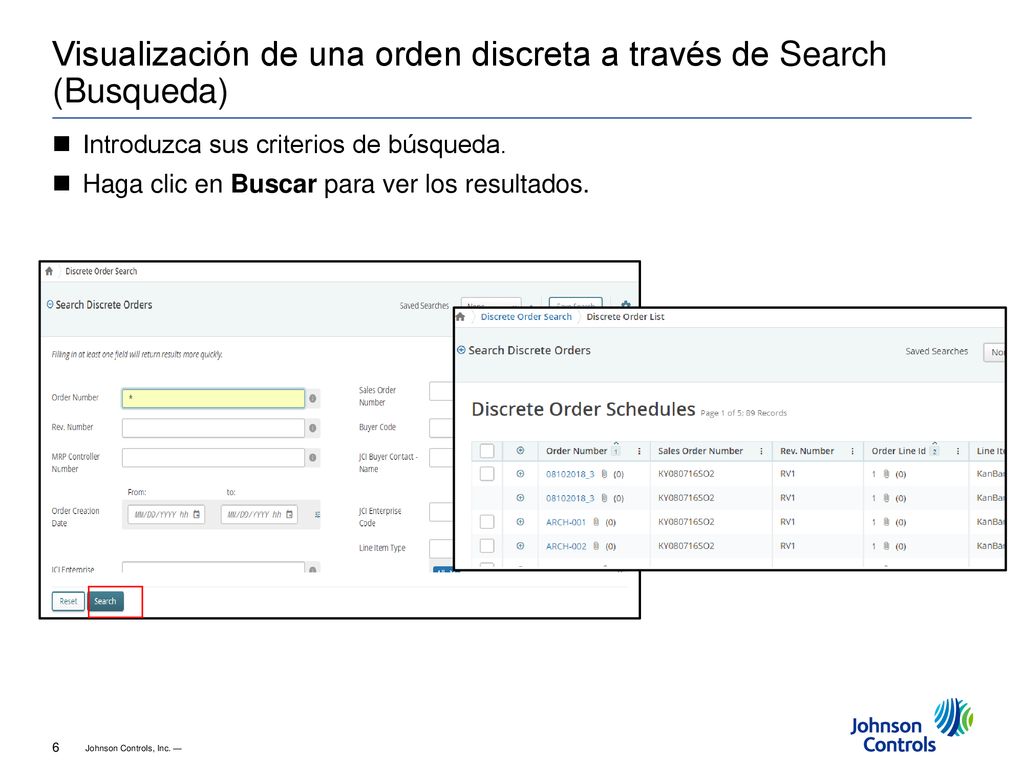The width and height of the screenshot is (1024, 768).
Task: Open the Discrete Order Search breadcrumb link in list window
Action: tap(526, 317)
